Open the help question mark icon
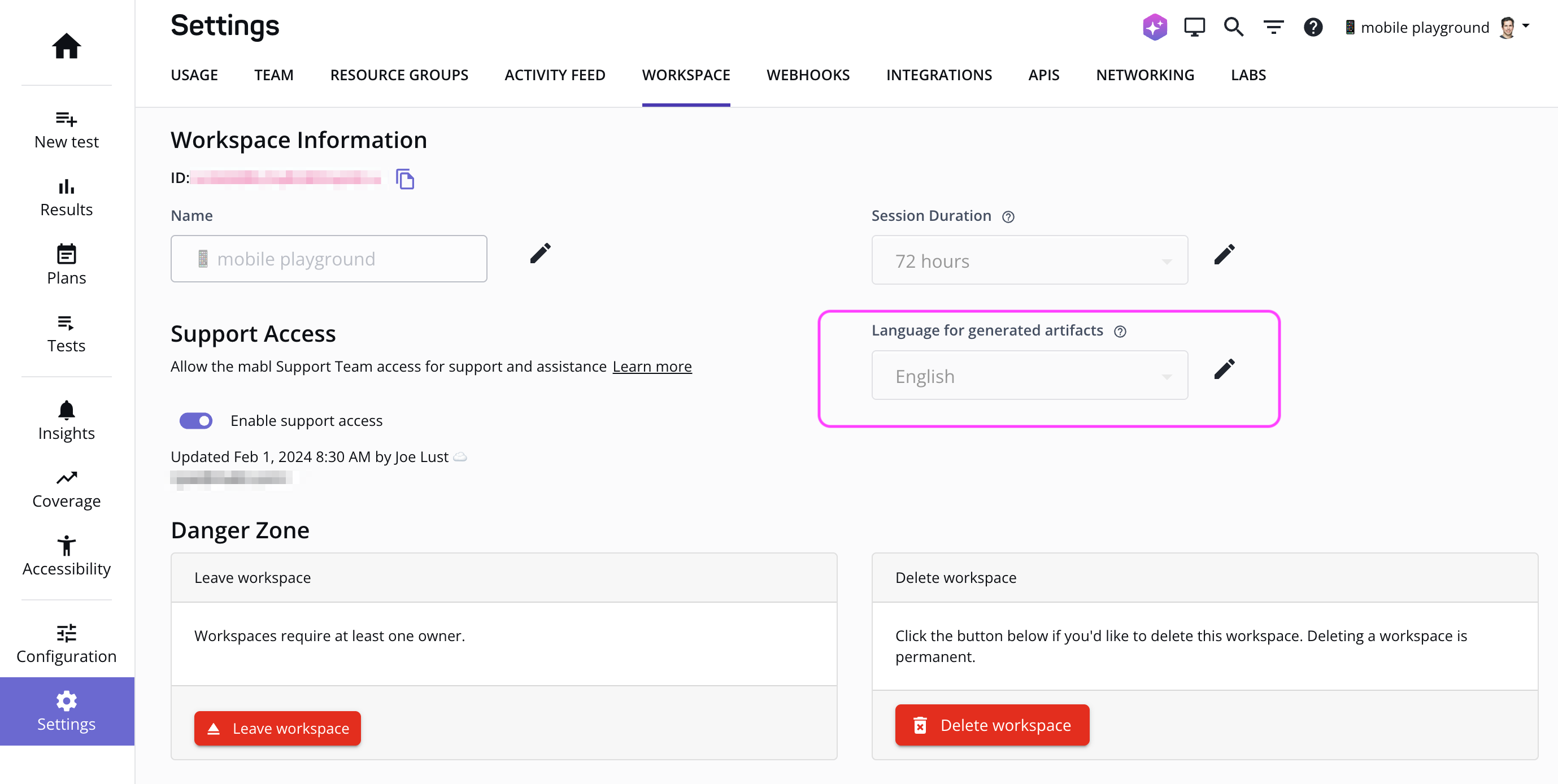 (1312, 27)
